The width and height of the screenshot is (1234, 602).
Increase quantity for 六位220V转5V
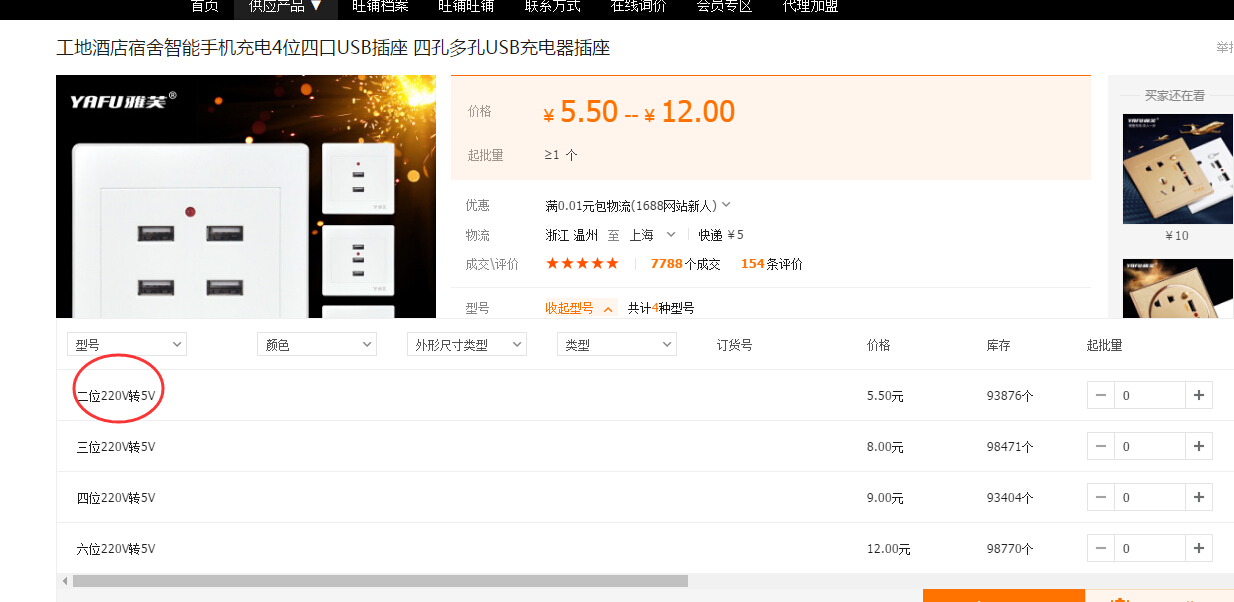[x=1199, y=548]
